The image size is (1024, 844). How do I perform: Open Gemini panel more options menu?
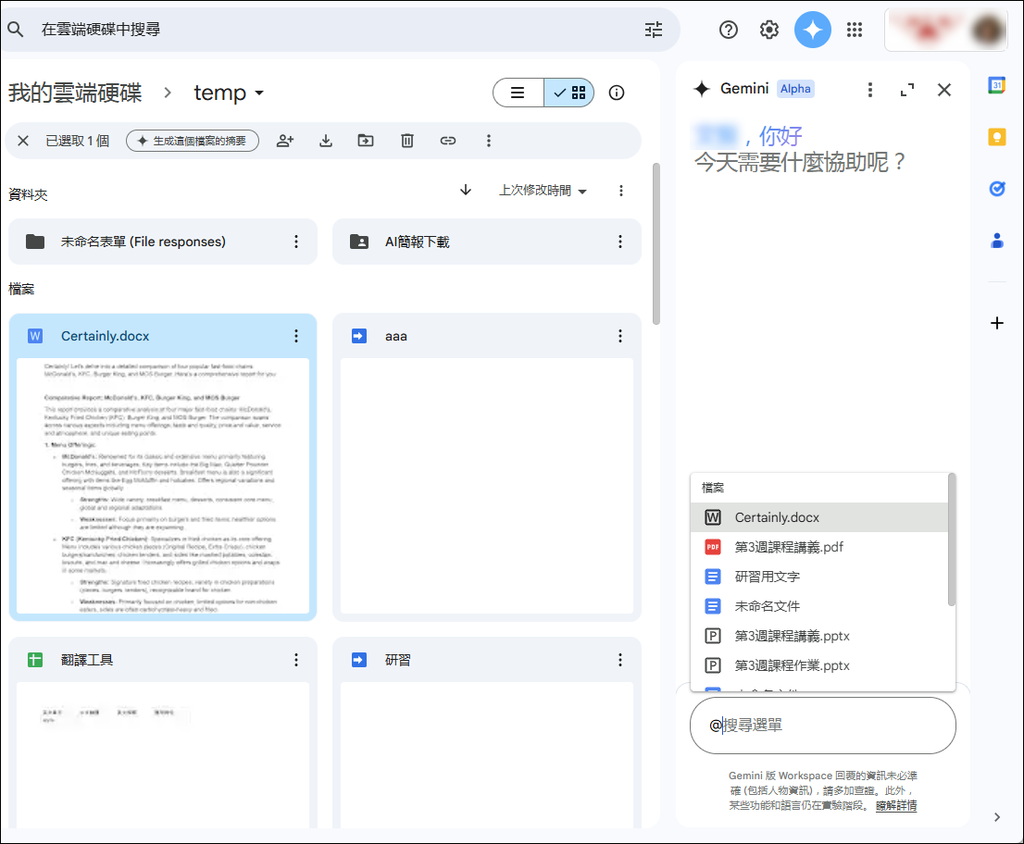click(x=870, y=89)
